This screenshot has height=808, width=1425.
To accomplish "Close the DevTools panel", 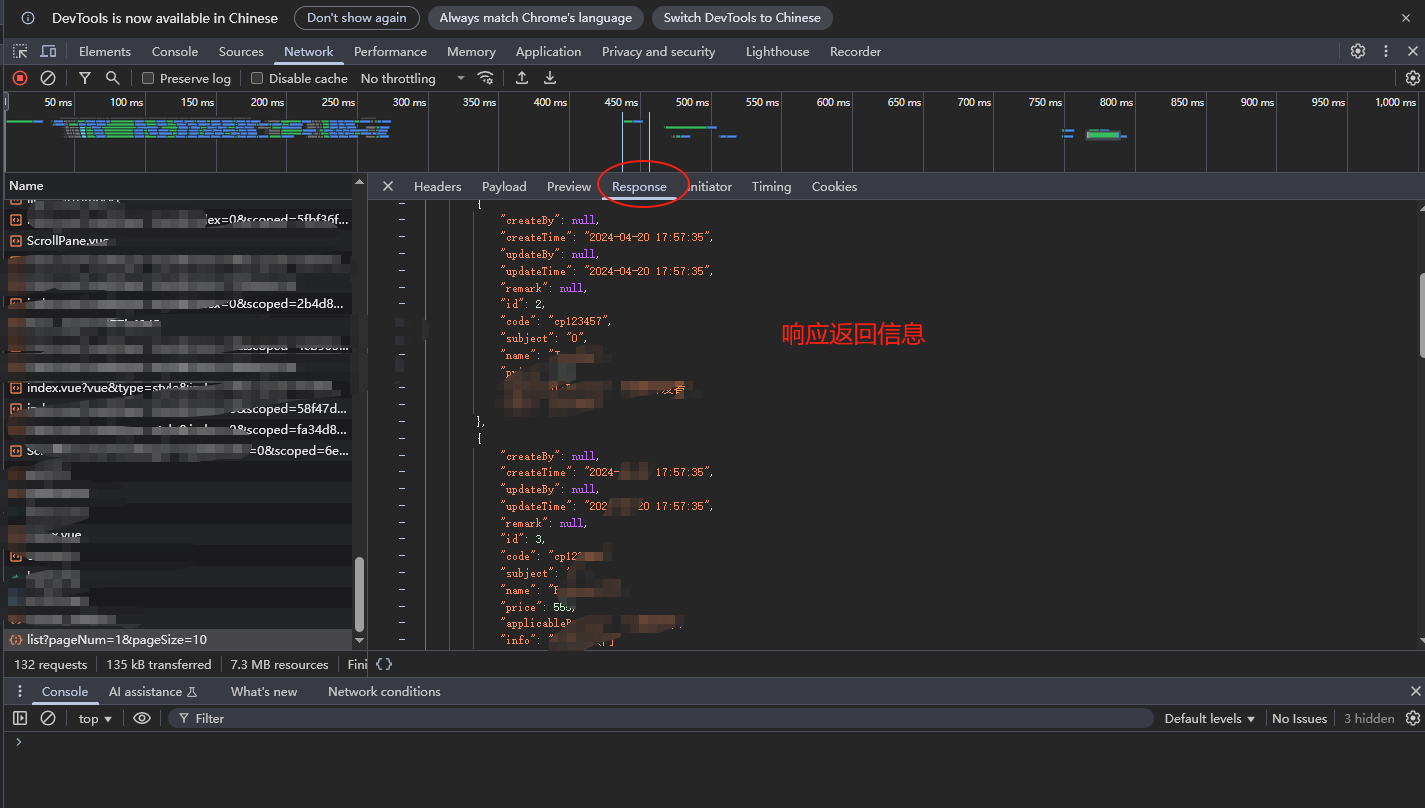I will 1413,51.
